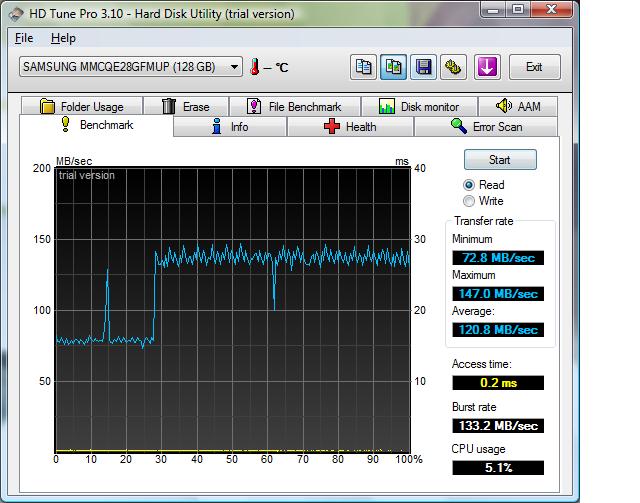Click the HD Tune title bar icon
640x503 pixels.
tap(12, 13)
